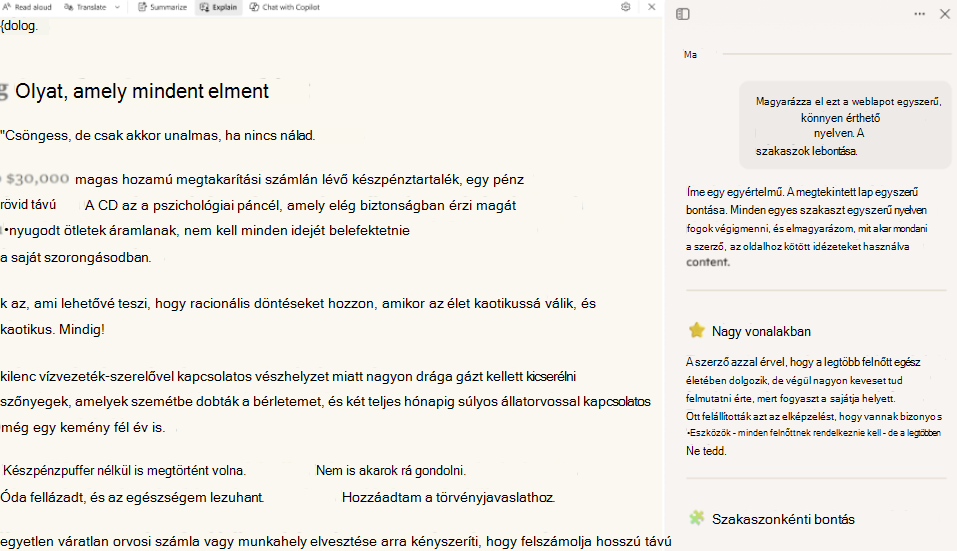Click the 'Ma' date label
Screen dimensions: 957x551
pyautogui.click(x=690, y=54)
